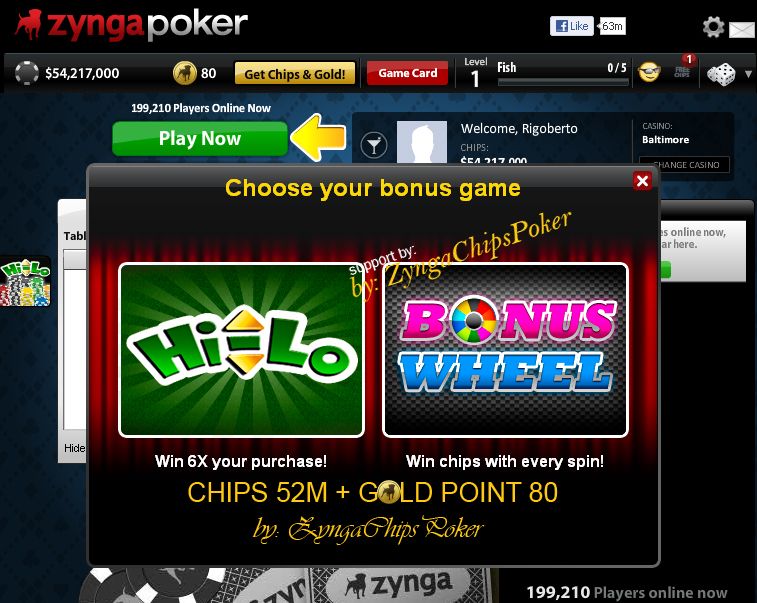
Task: Open the Hi-Lo sidebar game icon
Action: tap(25, 282)
